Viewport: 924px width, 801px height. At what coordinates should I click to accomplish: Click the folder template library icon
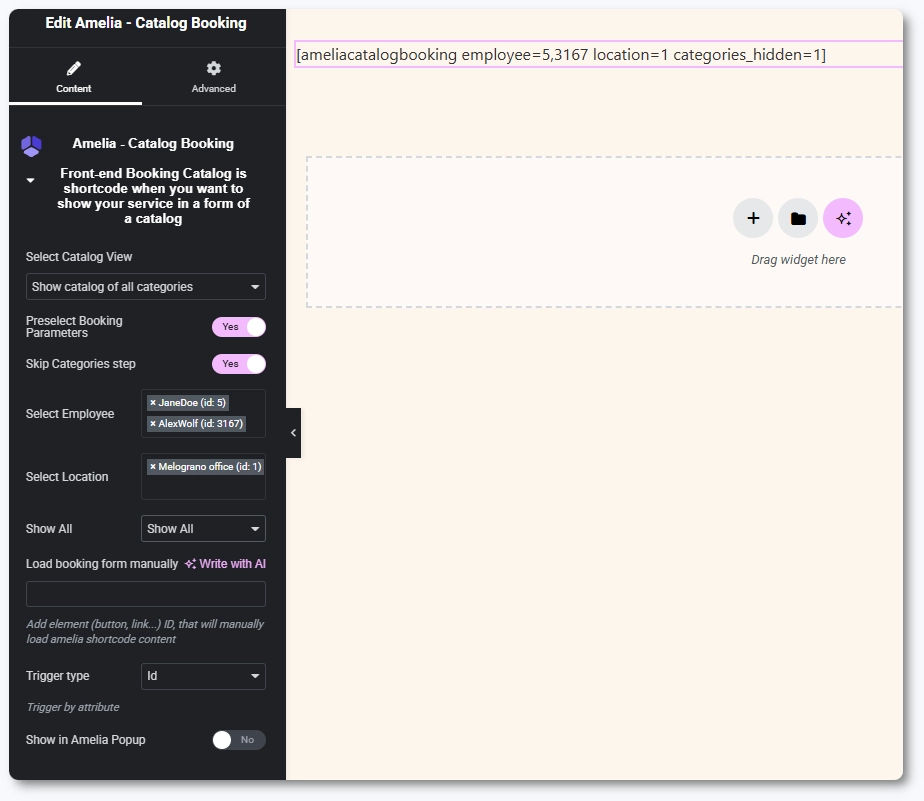click(x=798, y=218)
